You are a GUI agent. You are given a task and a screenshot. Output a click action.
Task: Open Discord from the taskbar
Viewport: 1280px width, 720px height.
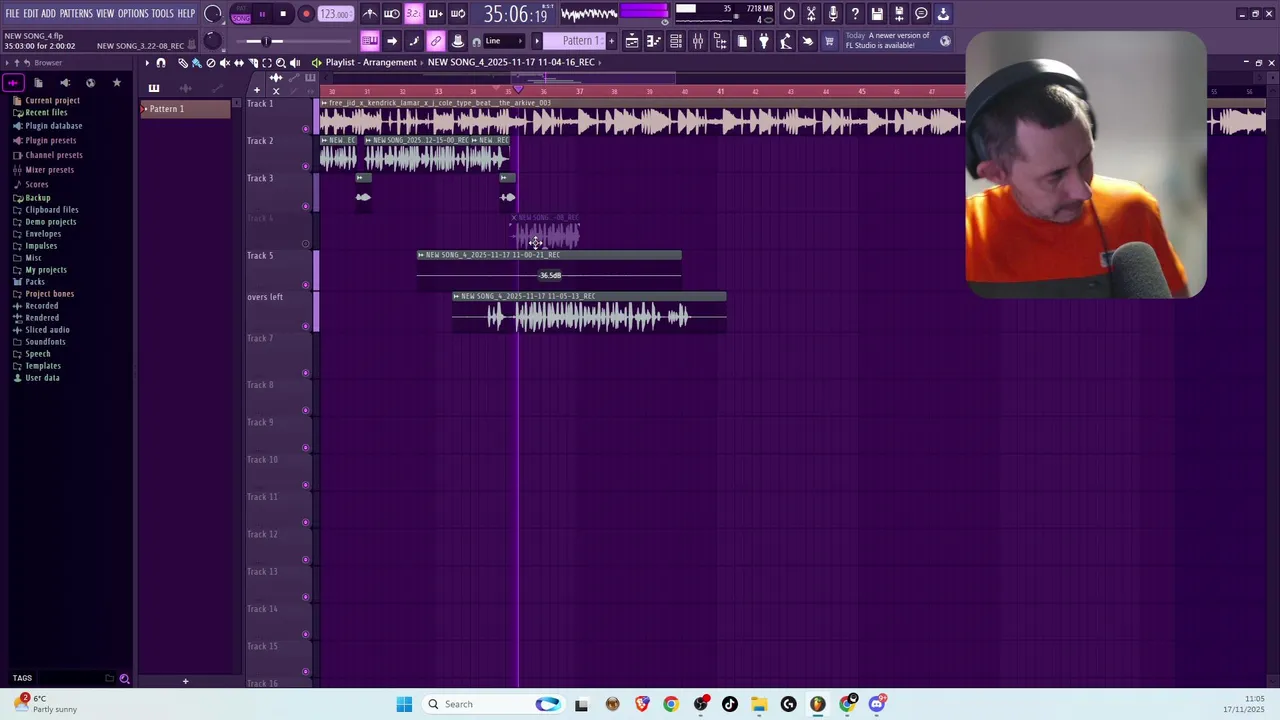[877, 704]
